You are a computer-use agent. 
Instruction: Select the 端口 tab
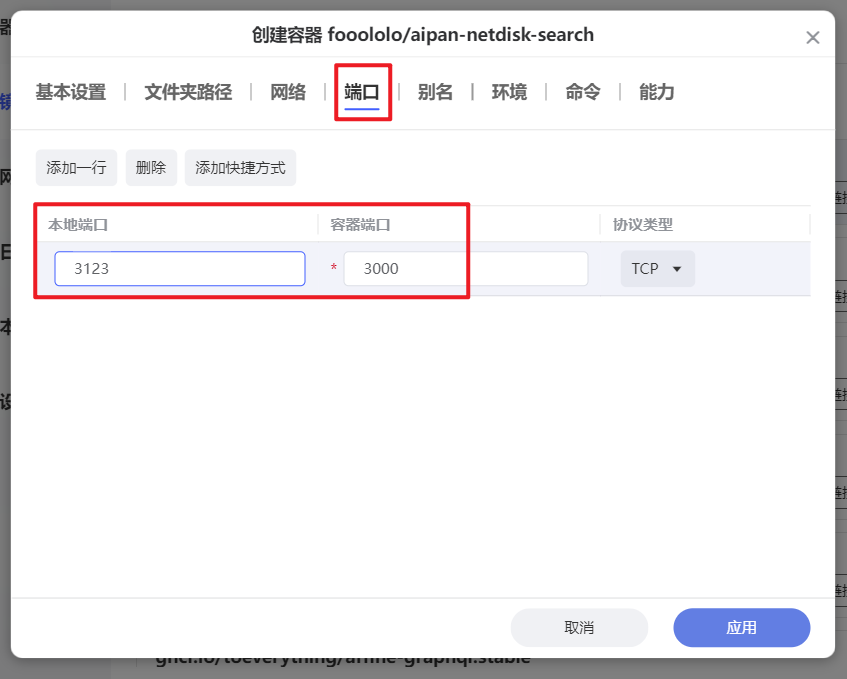point(363,92)
